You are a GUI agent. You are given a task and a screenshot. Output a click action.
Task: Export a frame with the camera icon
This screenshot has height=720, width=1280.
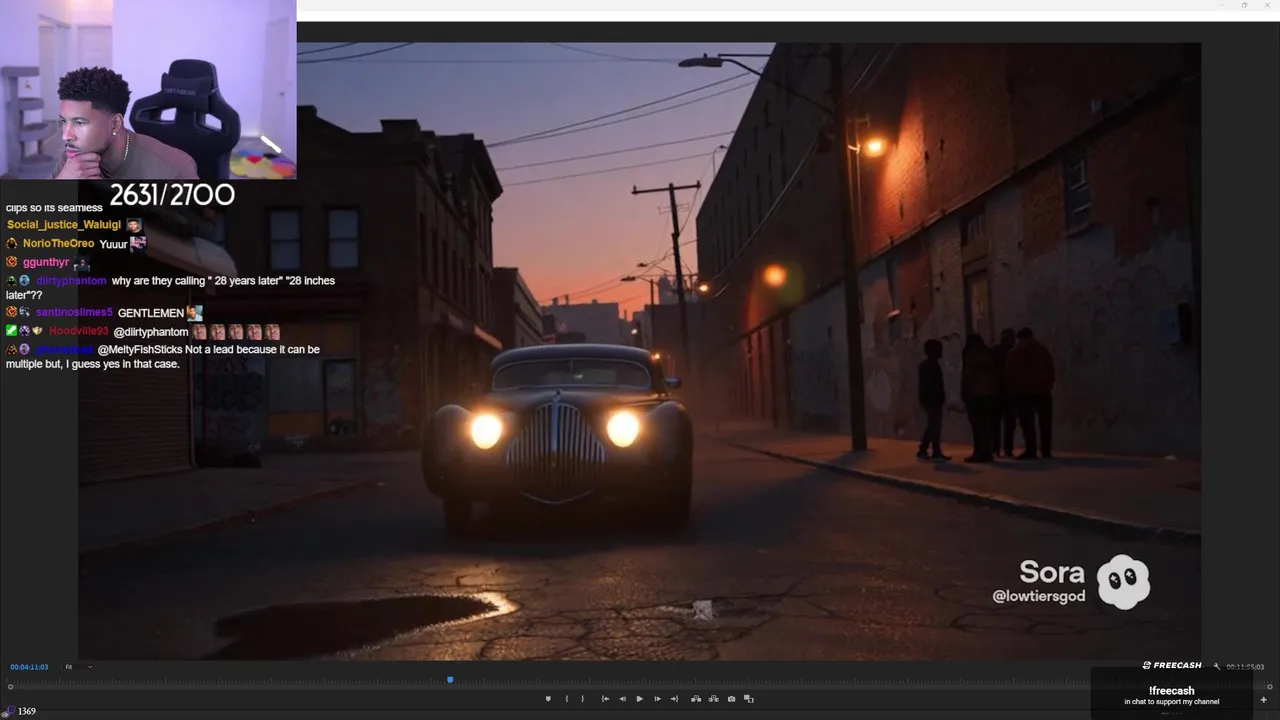point(732,699)
